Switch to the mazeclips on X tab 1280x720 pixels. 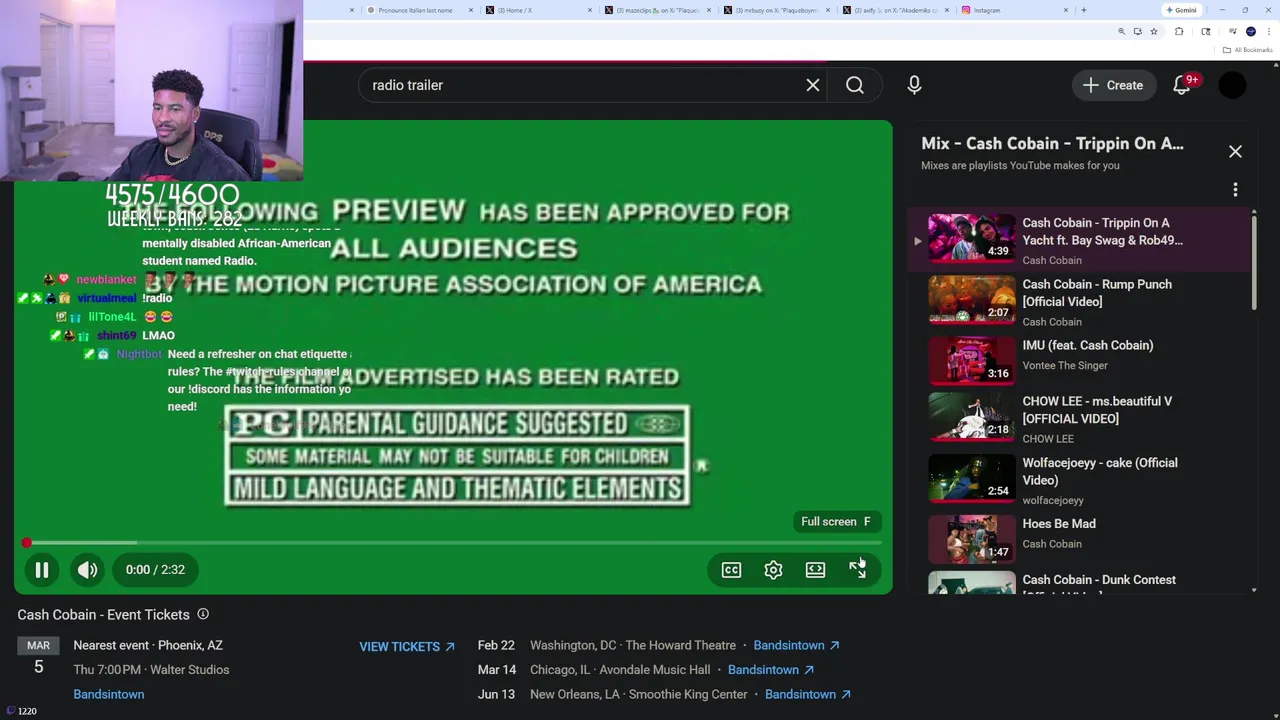pos(656,10)
